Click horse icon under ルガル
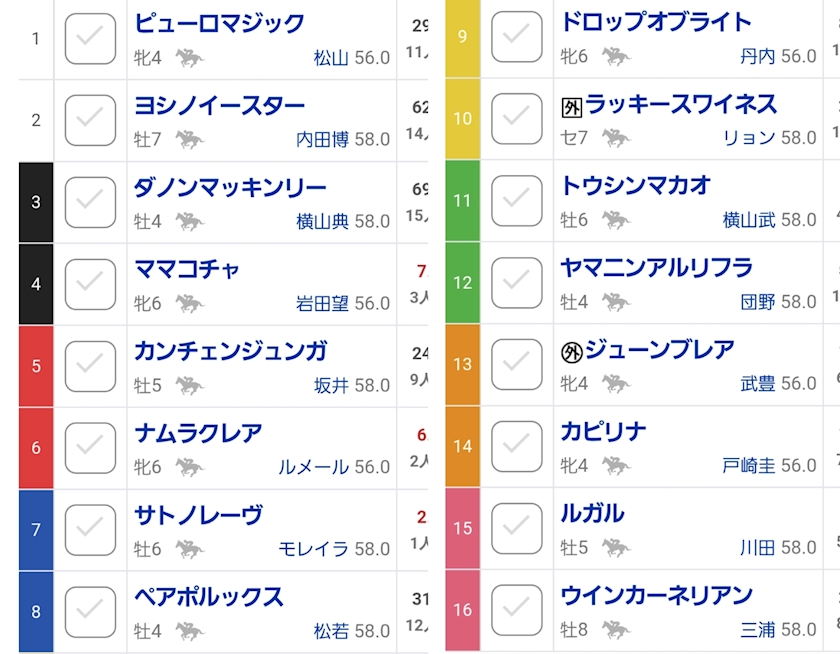This screenshot has height=654, width=840. [615, 547]
